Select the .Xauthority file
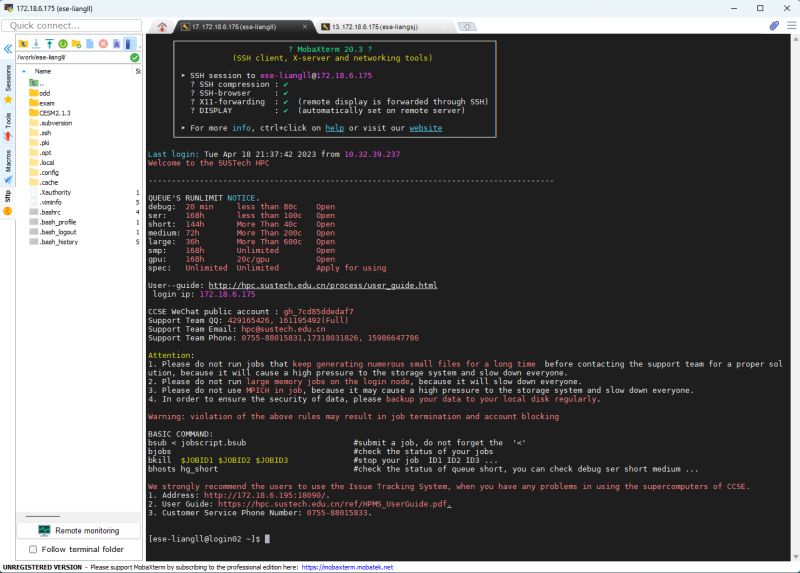This screenshot has width=800, height=573. pos(50,193)
